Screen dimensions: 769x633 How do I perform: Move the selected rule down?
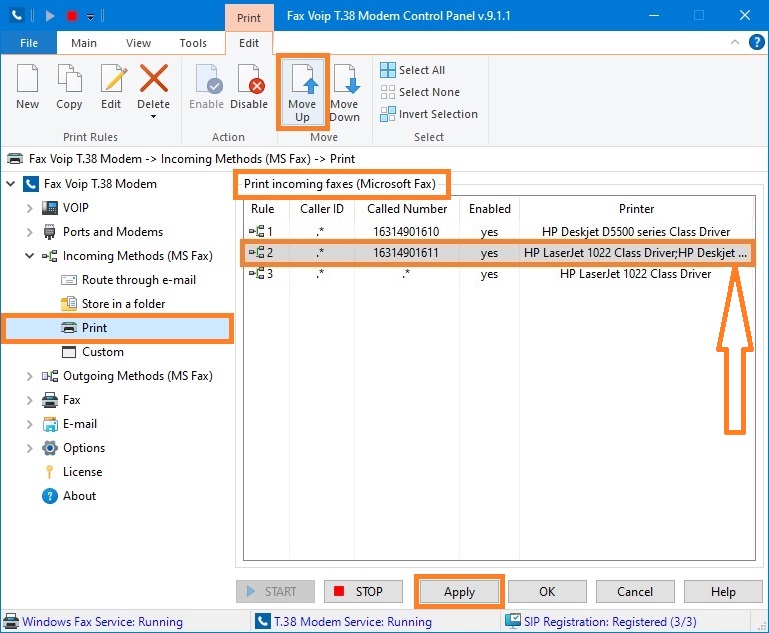click(345, 93)
